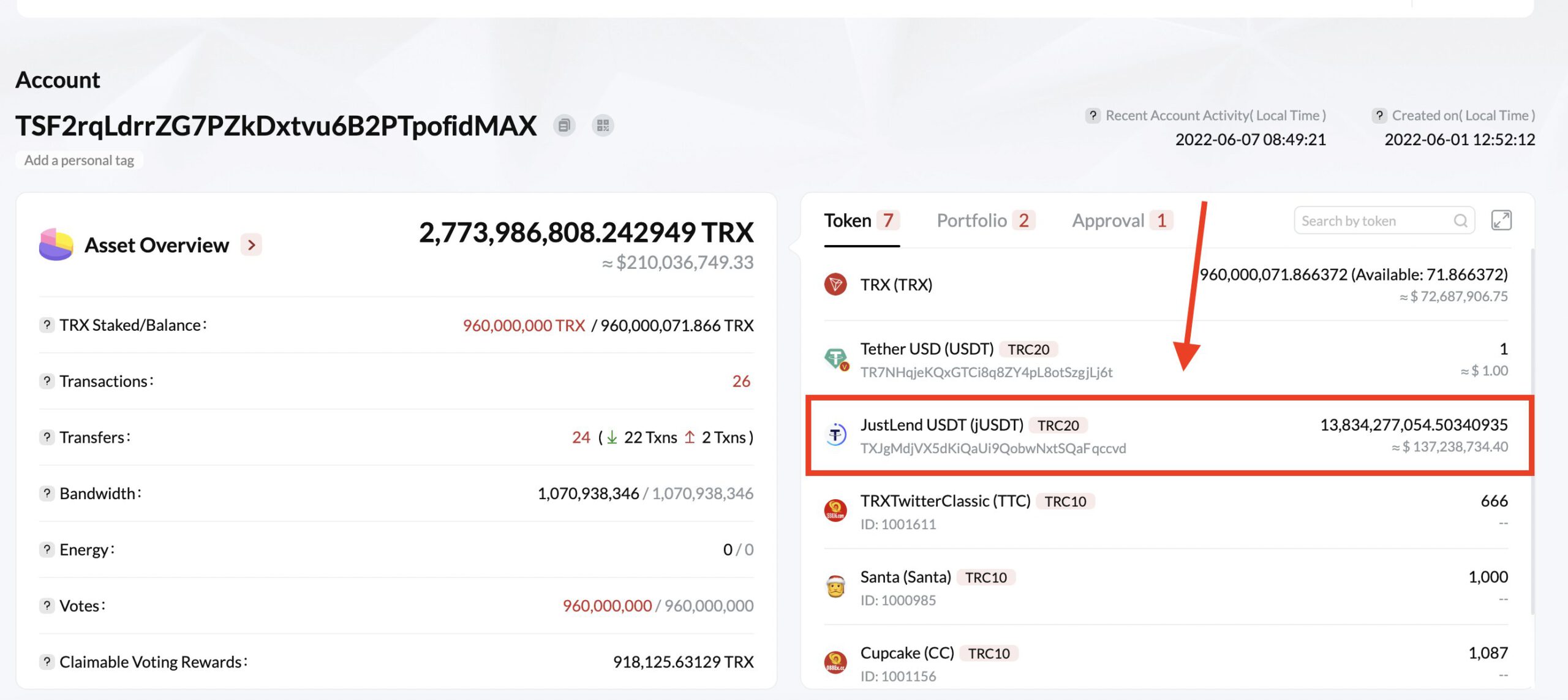Open Santa (Santa) token name
The width and height of the screenshot is (1568, 700).
coord(906,577)
